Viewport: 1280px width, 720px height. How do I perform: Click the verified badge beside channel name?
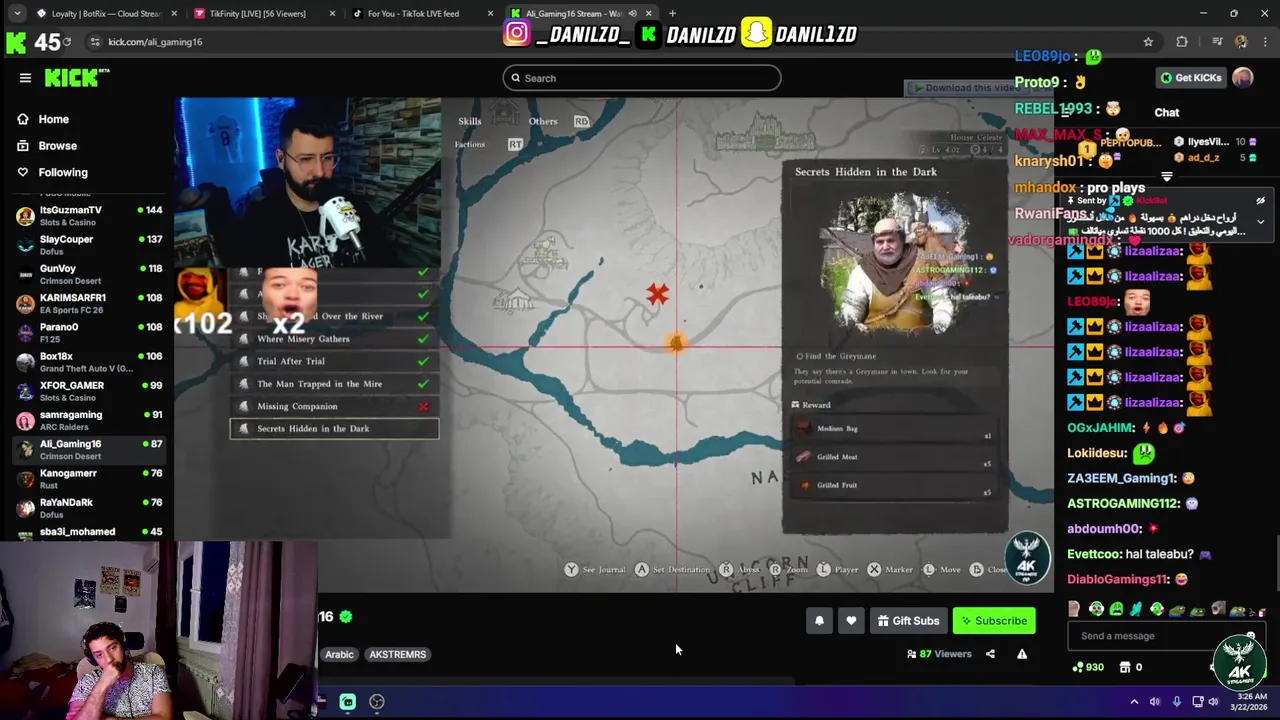[x=346, y=617]
